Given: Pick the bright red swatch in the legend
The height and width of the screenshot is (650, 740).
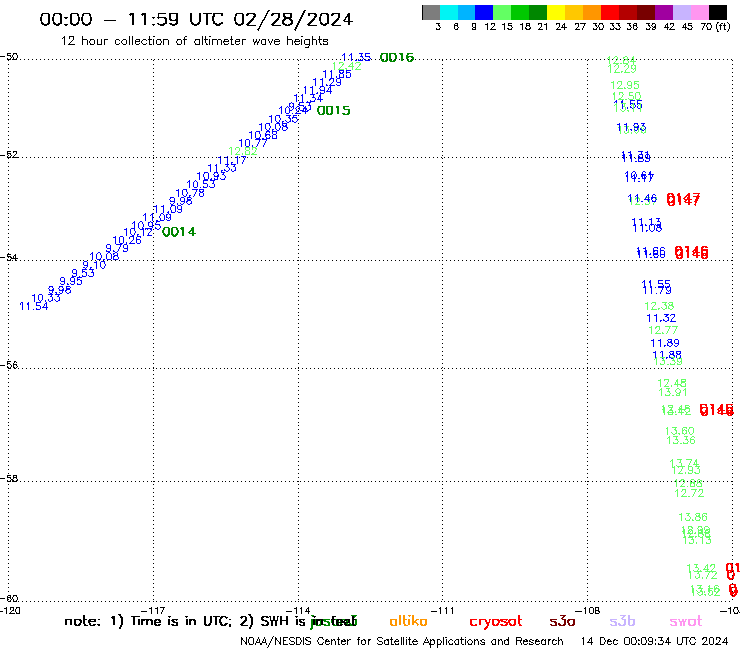Looking at the screenshot, I should click(610, 12).
